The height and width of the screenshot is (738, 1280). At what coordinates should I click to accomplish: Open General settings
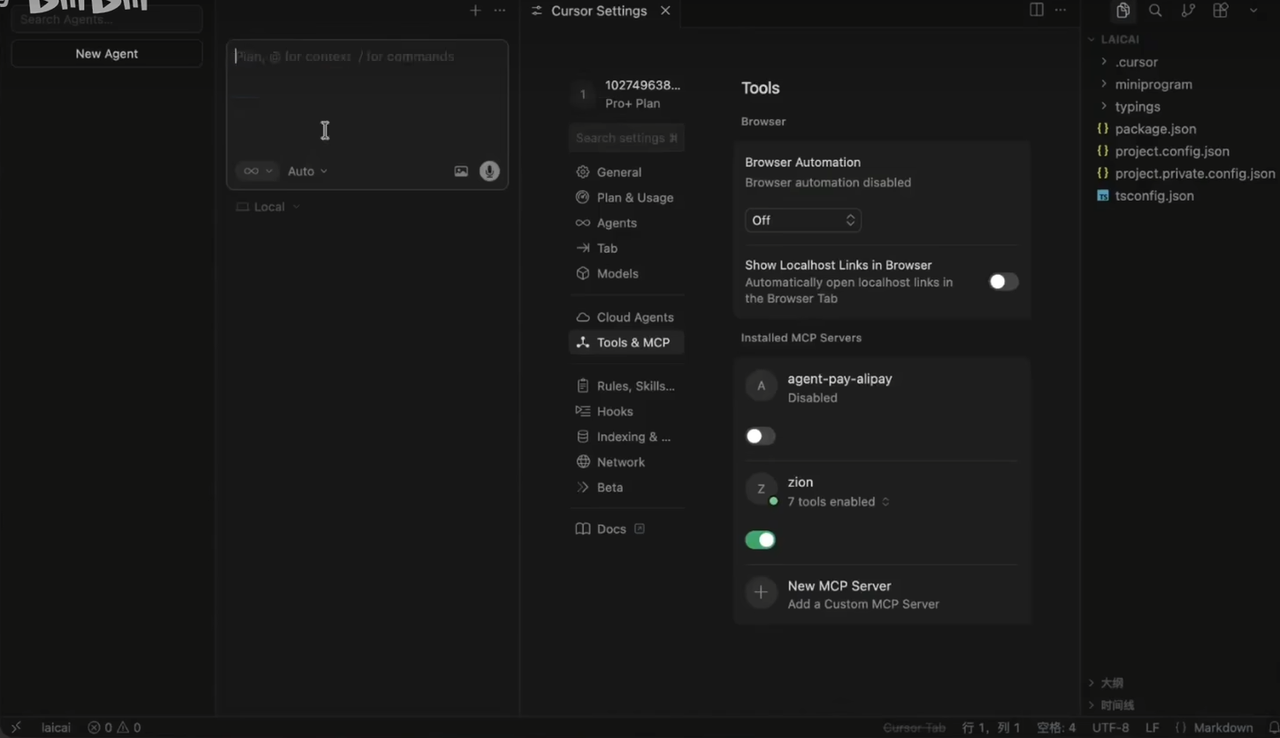pyautogui.click(x=626, y=172)
